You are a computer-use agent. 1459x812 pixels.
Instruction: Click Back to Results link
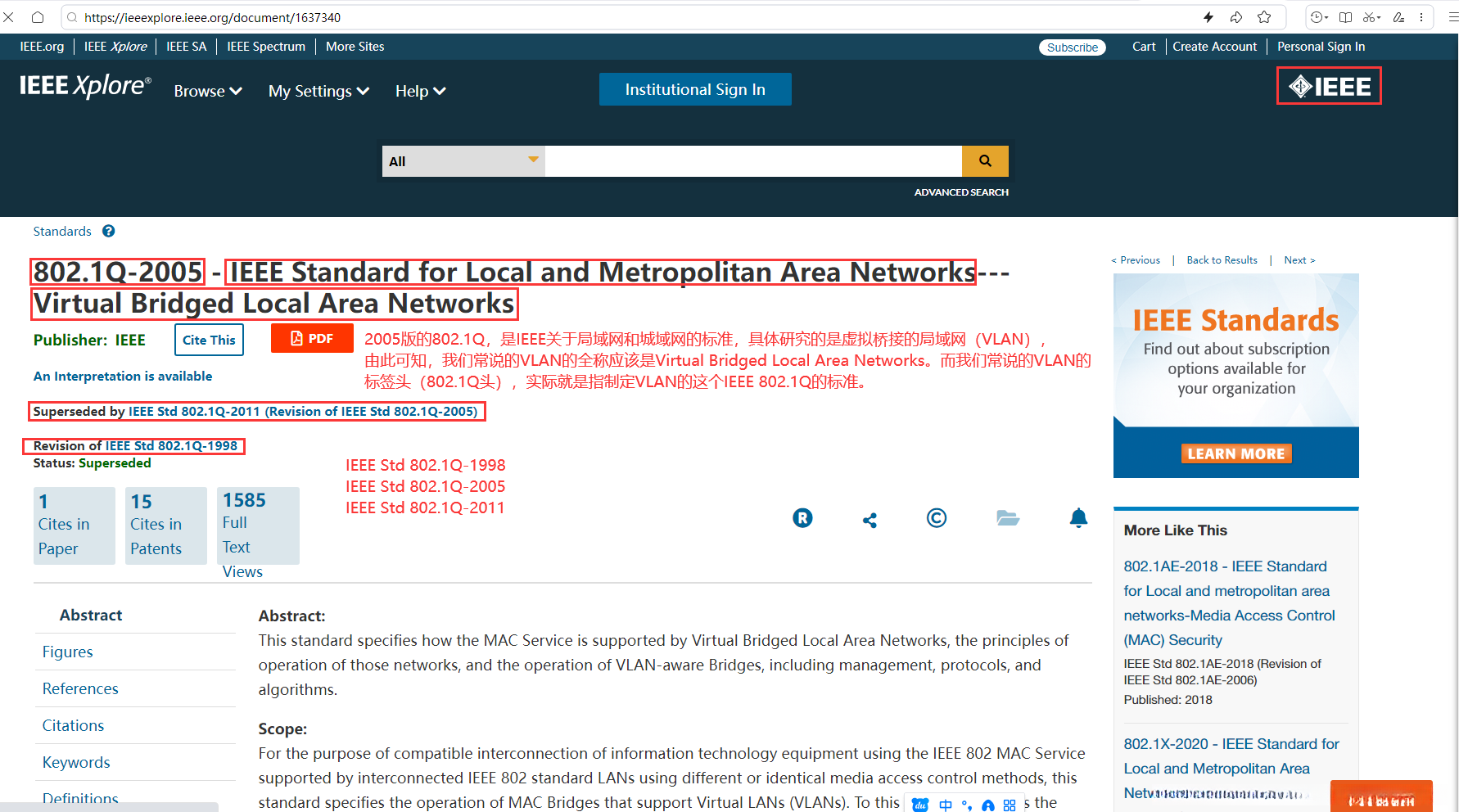(x=1222, y=260)
